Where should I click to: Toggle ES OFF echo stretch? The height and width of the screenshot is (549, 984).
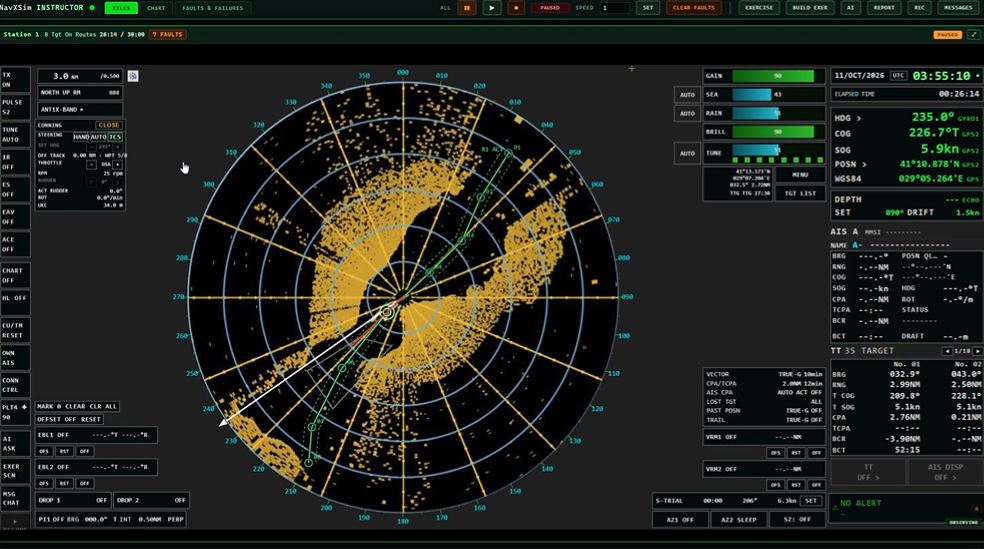pyautogui.click(x=15, y=189)
